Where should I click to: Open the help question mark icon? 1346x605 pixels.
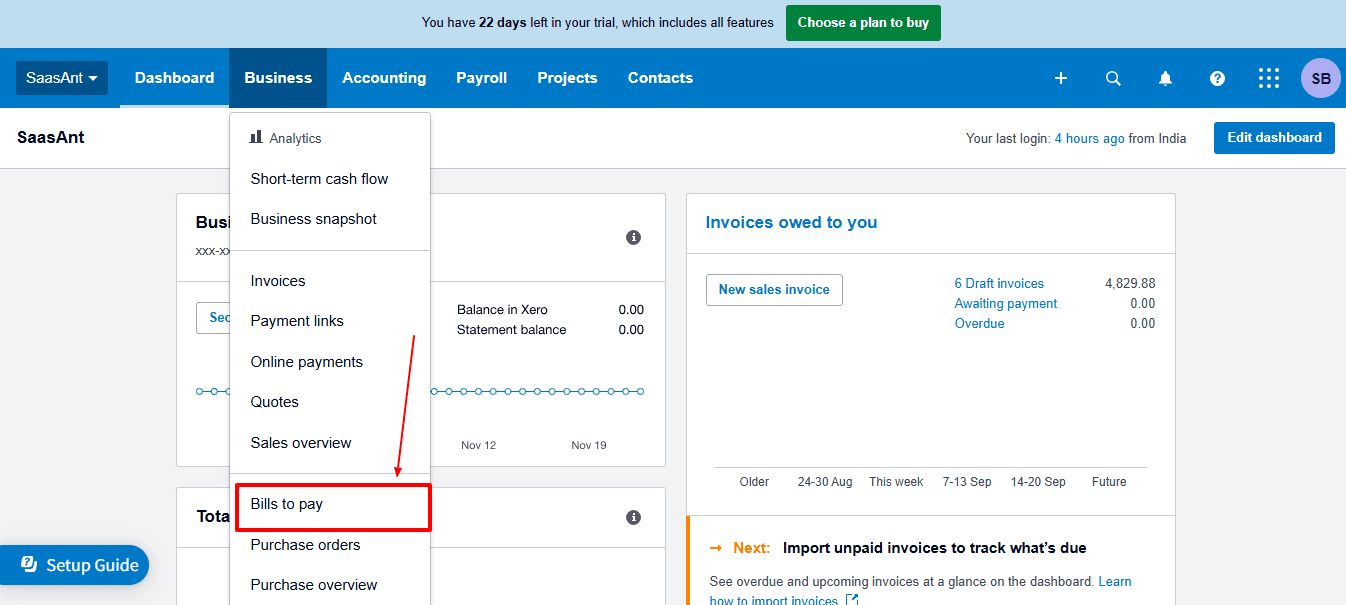[x=1217, y=77]
